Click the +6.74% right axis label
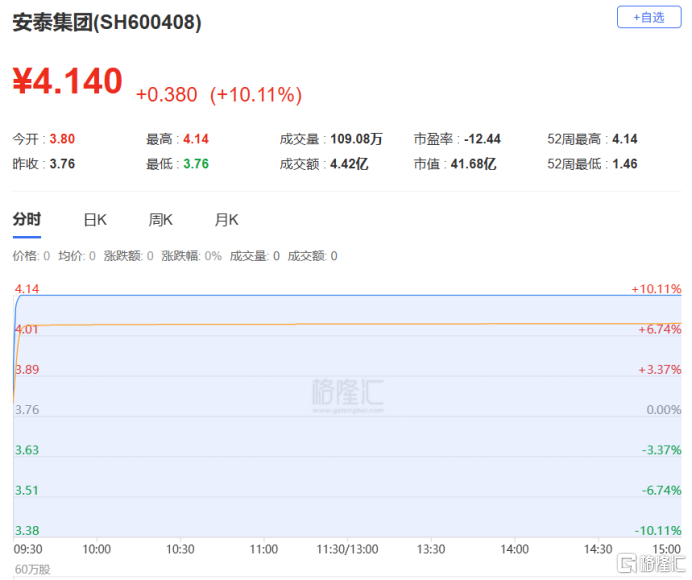 pos(660,329)
